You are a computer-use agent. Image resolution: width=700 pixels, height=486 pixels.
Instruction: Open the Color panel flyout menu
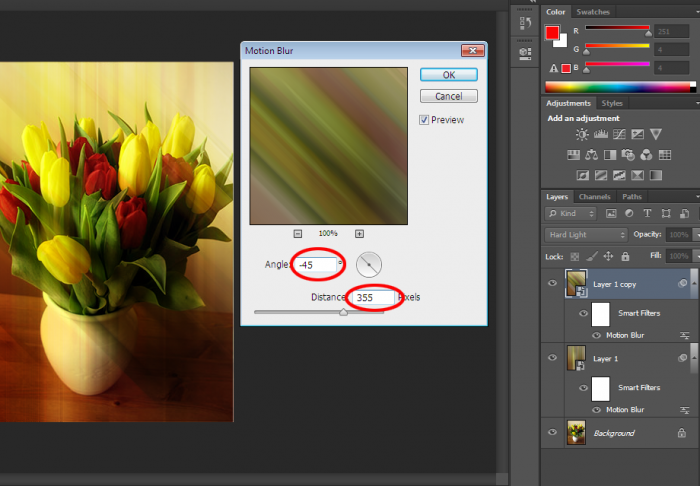[x=697, y=12]
